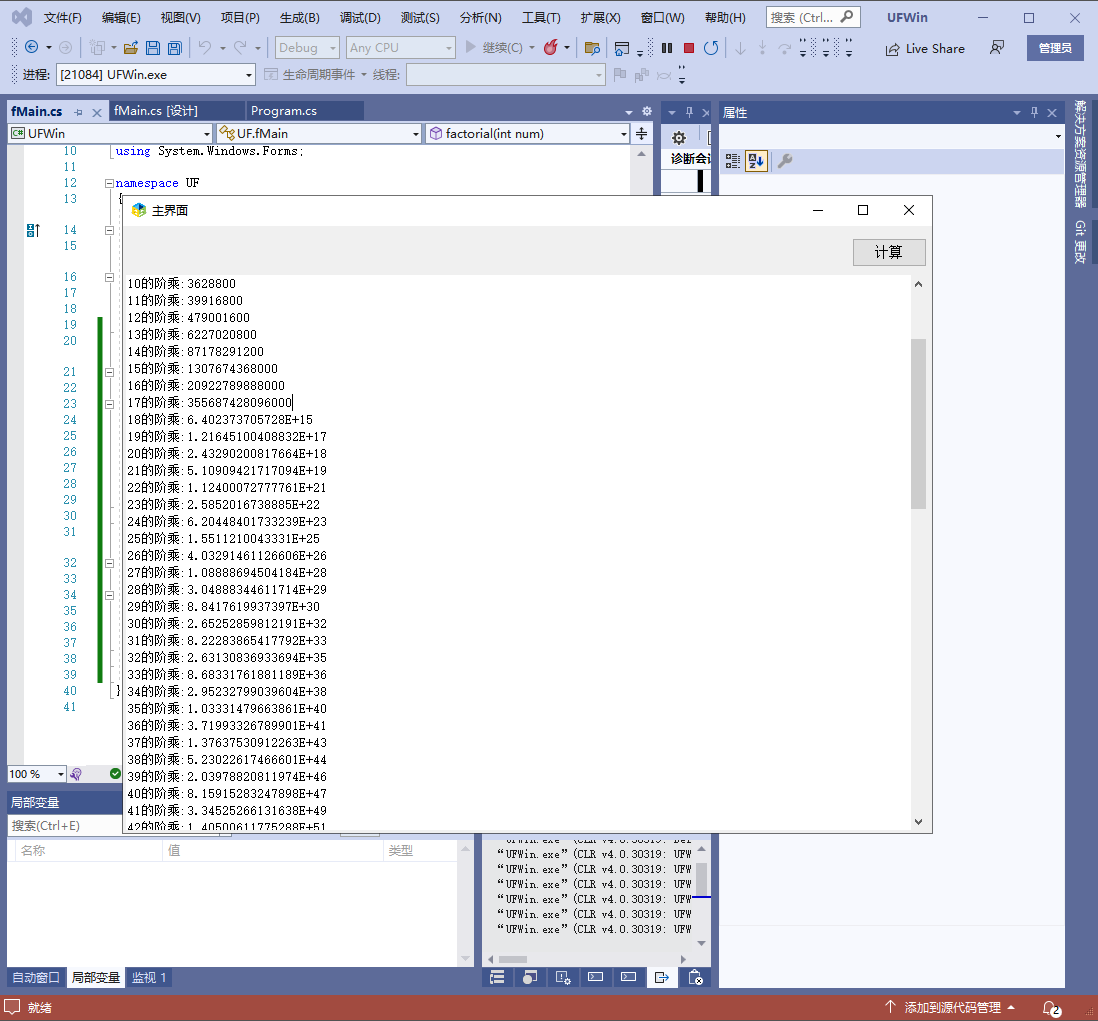
Task: Switch to 监视 1 tab
Action: 149,978
